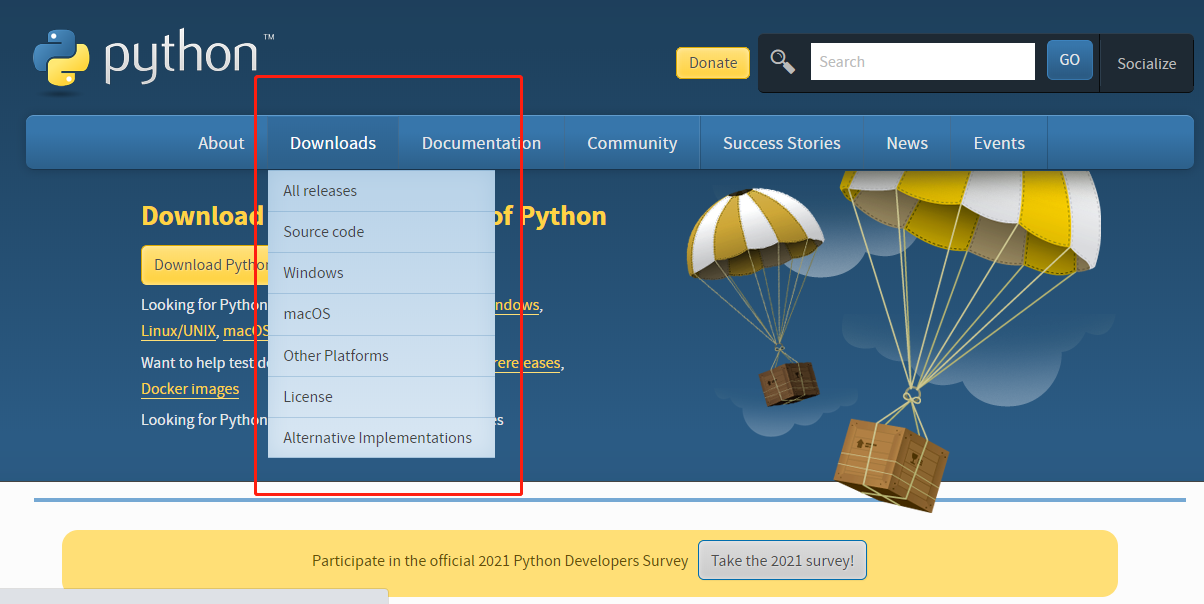Click the Python logo

point(153,60)
